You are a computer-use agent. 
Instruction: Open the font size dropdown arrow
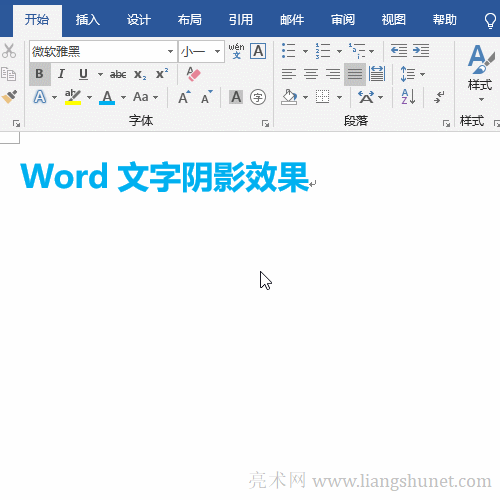[218, 51]
